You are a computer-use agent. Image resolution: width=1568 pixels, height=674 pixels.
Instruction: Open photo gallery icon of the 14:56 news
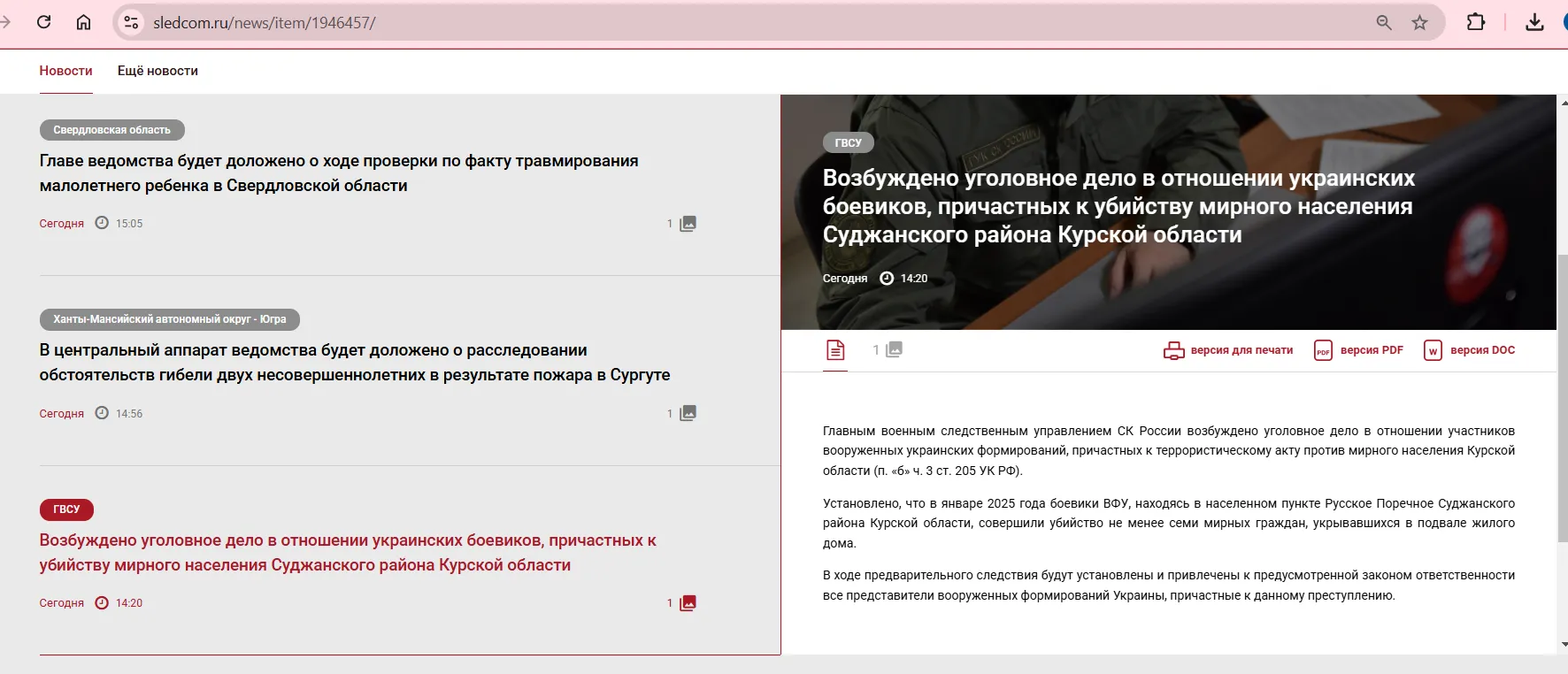(688, 413)
